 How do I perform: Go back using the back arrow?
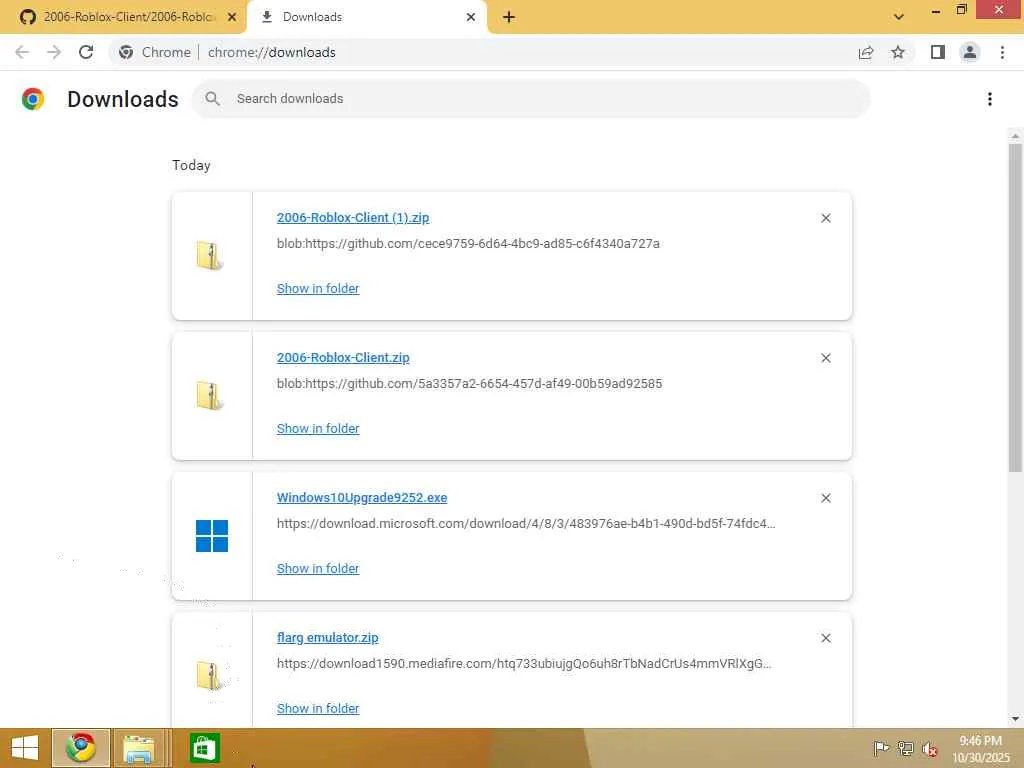(22, 52)
